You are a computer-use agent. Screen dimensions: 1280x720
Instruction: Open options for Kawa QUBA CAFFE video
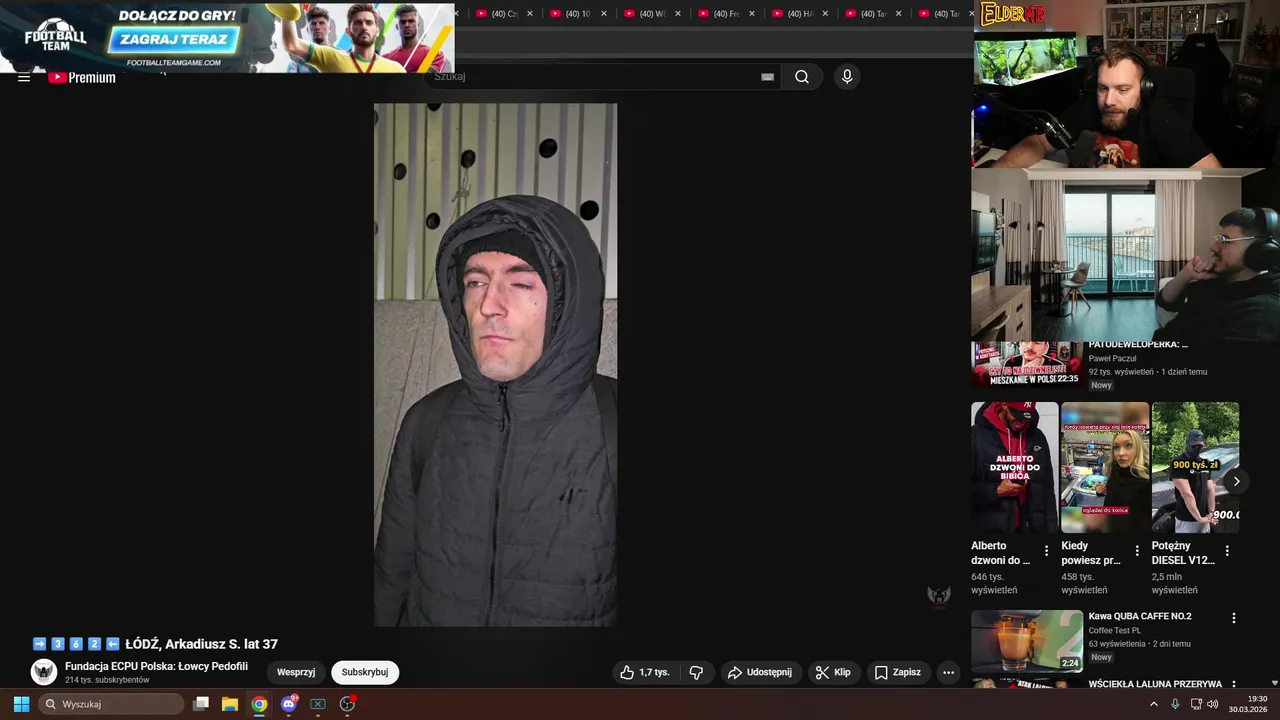pos(1233,618)
